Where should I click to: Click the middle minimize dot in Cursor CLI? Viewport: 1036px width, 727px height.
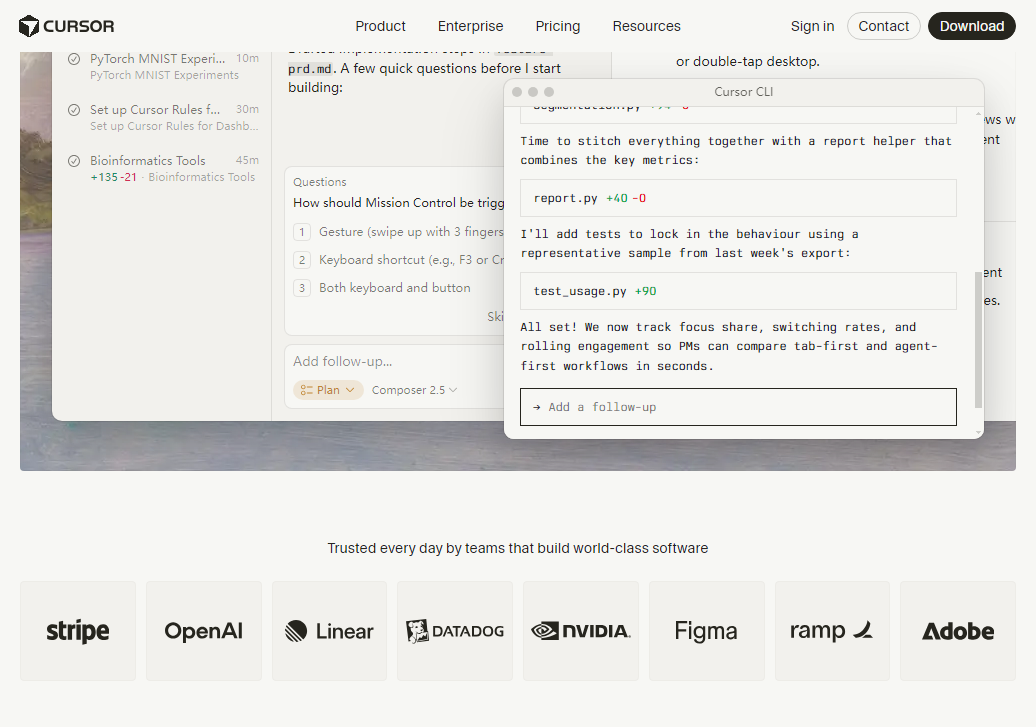(x=533, y=92)
